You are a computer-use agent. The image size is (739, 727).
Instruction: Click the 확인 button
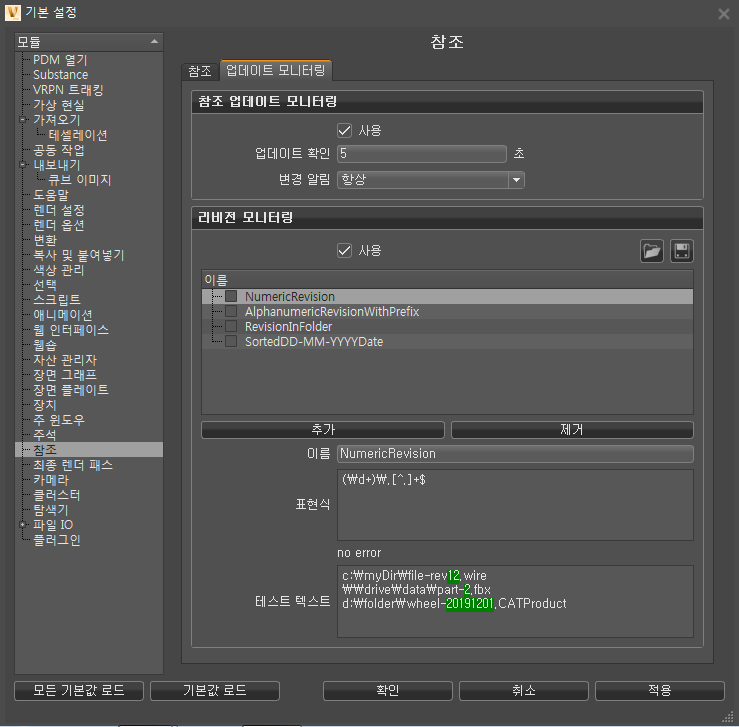tap(387, 691)
